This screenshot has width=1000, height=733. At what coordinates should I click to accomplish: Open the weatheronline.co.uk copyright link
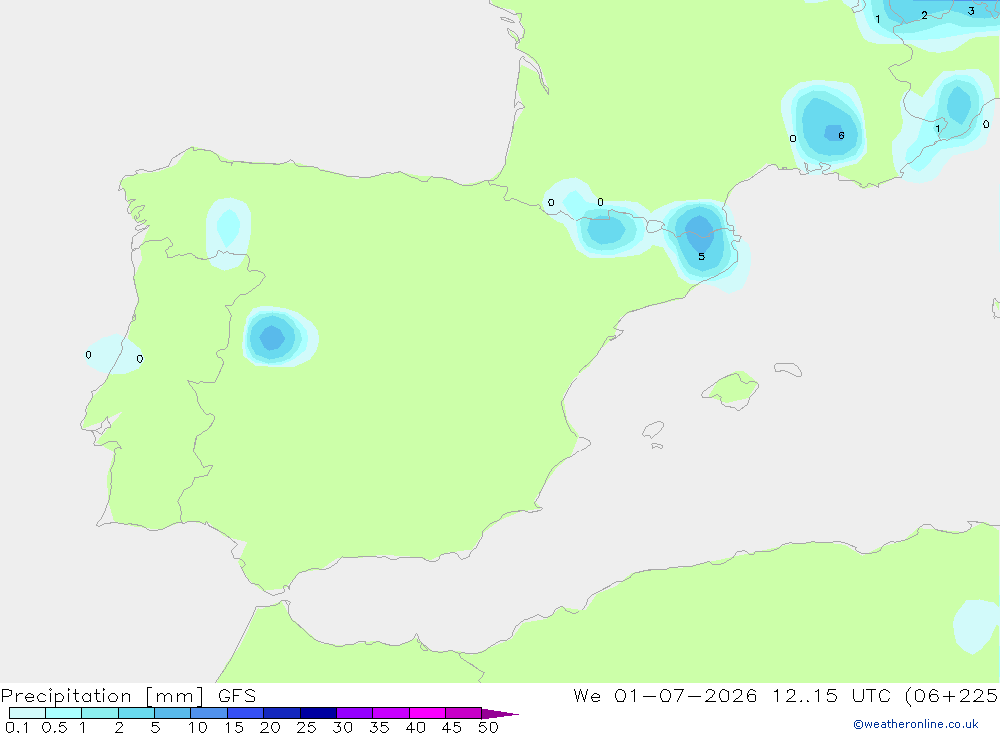(916, 724)
